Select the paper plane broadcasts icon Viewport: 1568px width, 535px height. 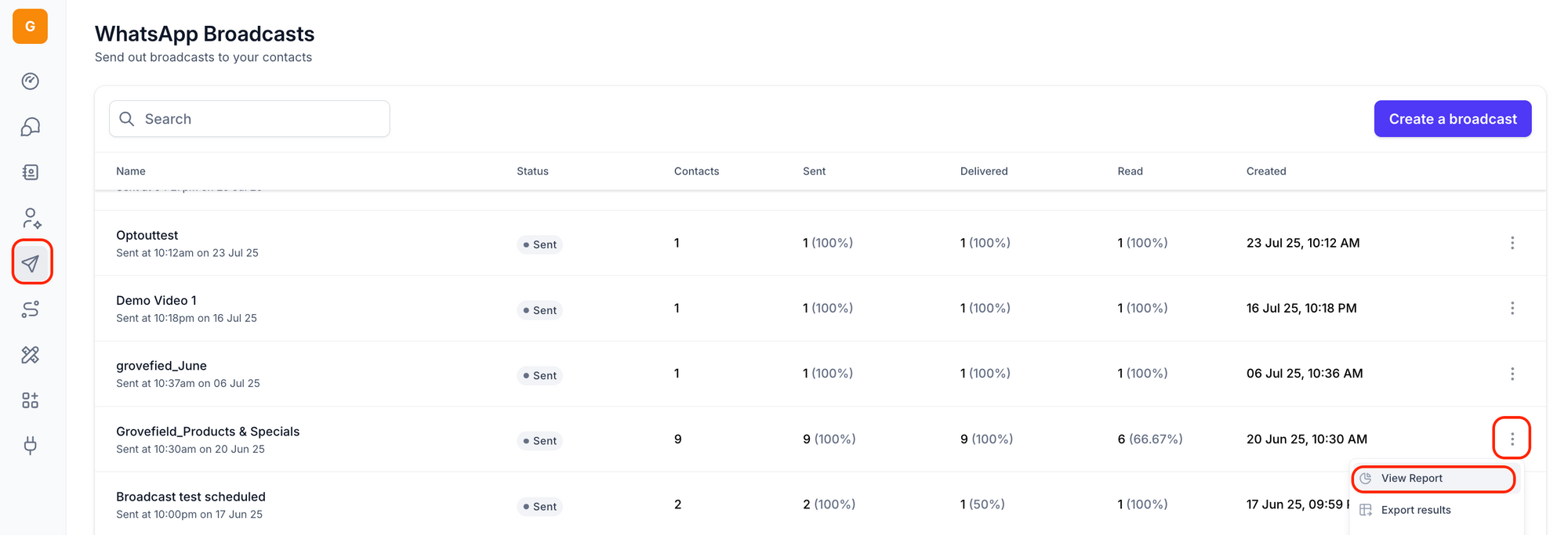pyautogui.click(x=31, y=263)
